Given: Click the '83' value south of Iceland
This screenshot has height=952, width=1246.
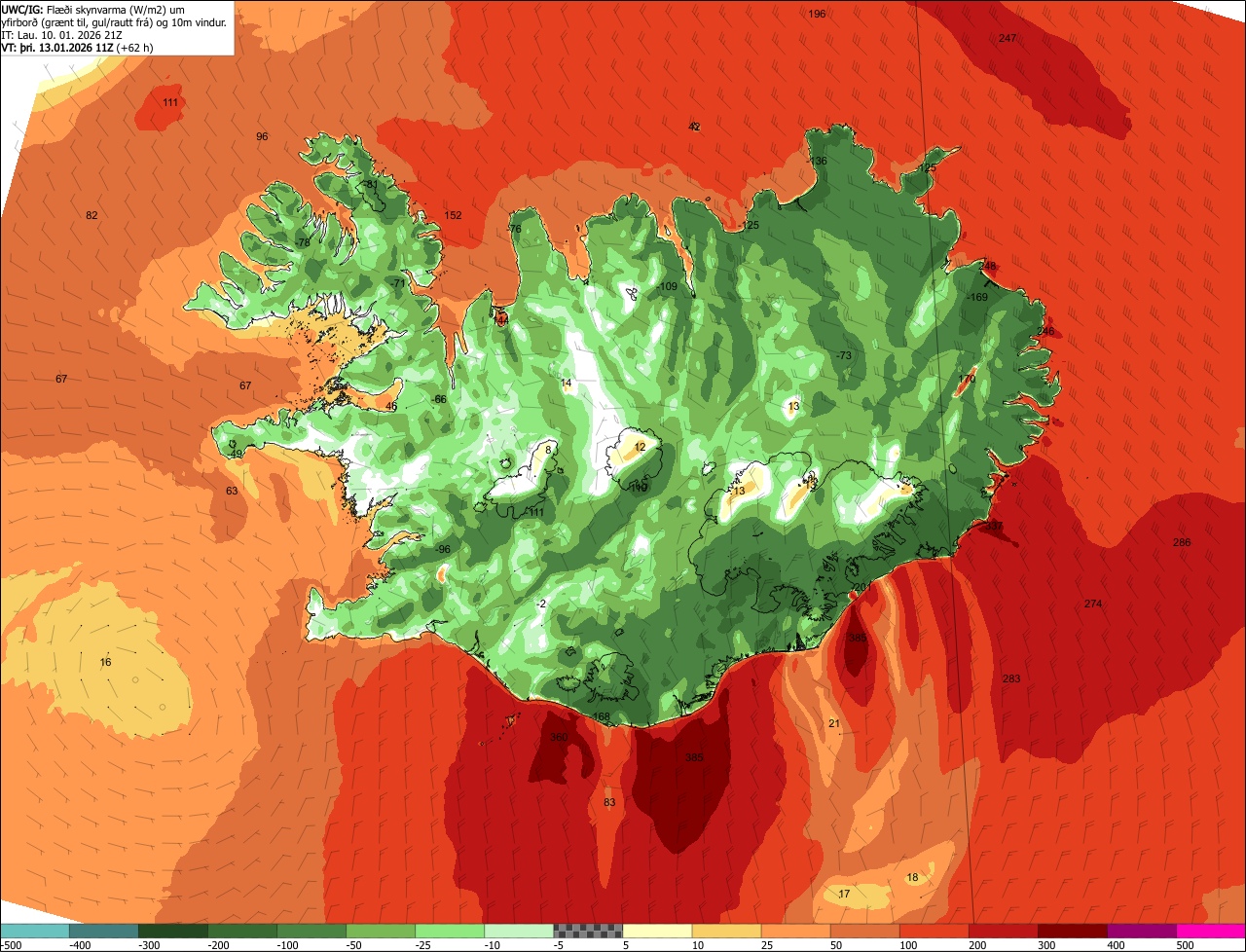Looking at the screenshot, I should (x=609, y=802).
